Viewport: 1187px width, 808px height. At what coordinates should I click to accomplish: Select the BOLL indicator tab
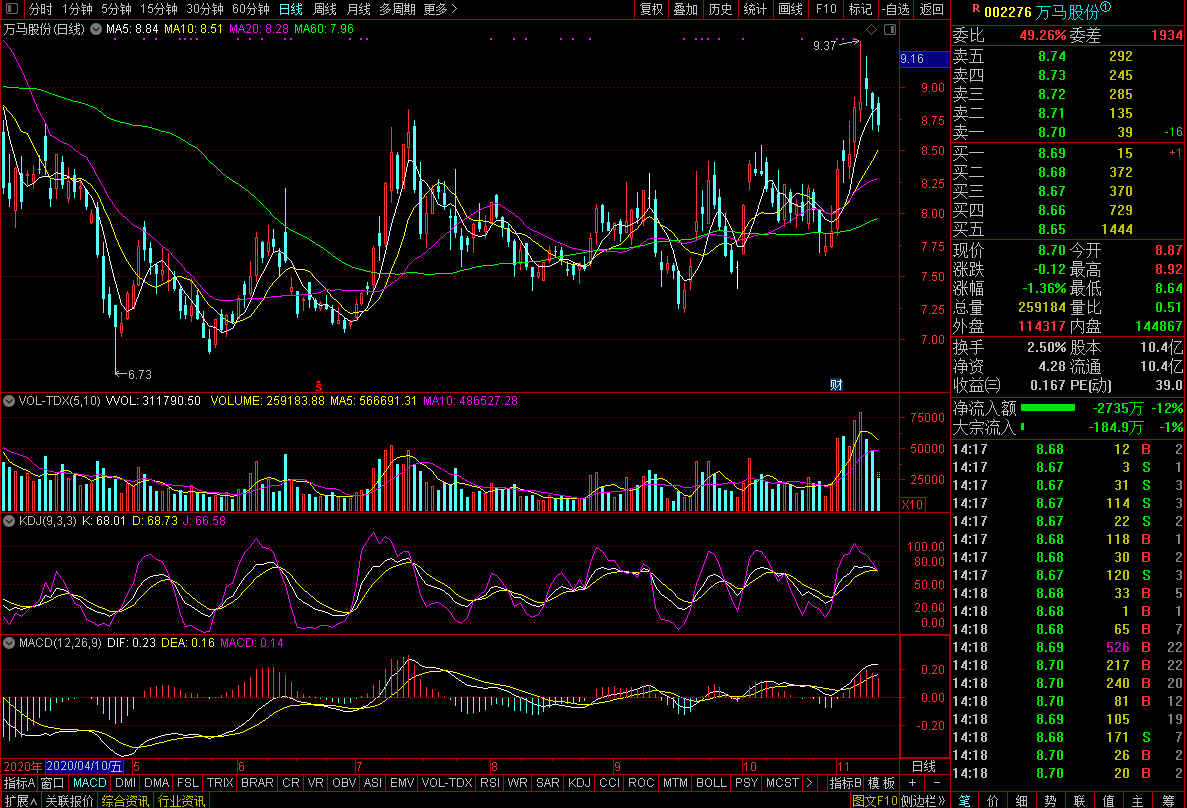[x=711, y=782]
